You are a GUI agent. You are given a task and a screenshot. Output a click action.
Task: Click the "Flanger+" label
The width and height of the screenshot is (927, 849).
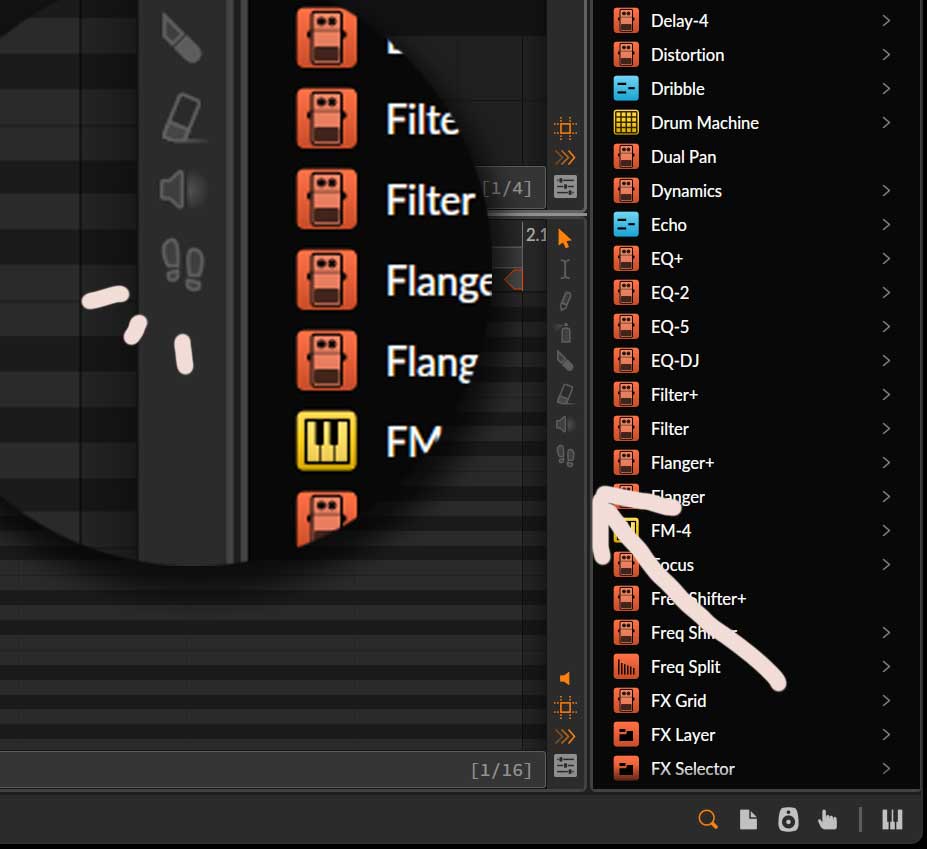coord(682,463)
